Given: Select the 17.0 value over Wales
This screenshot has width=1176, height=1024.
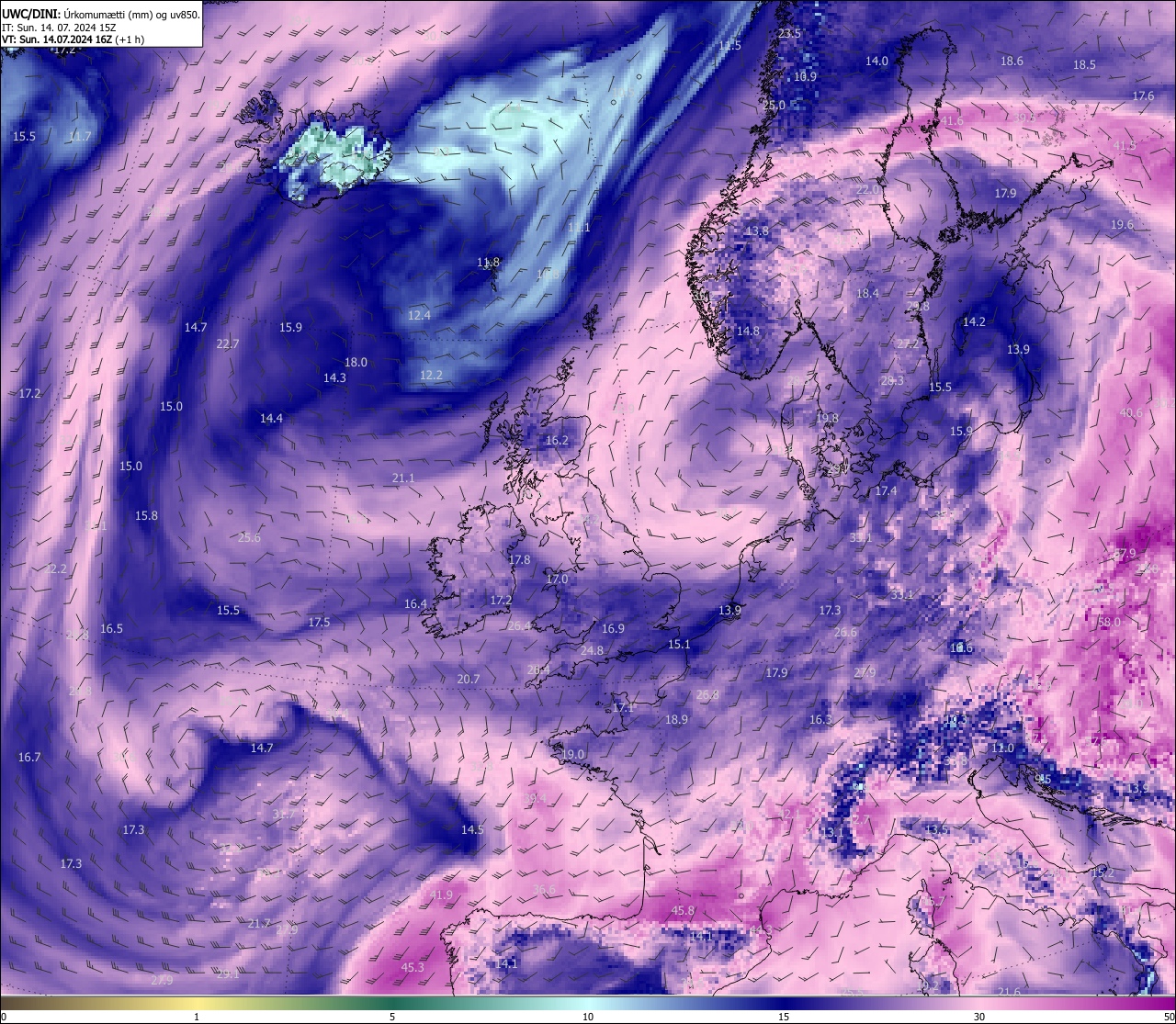Looking at the screenshot, I should pos(557,580).
